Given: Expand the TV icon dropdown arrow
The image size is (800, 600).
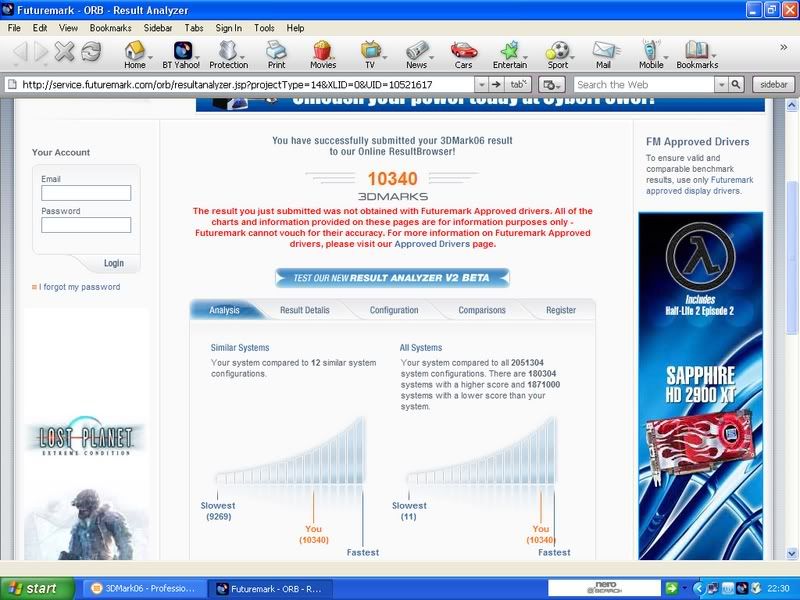Looking at the screenshot, I should [384, 57].
